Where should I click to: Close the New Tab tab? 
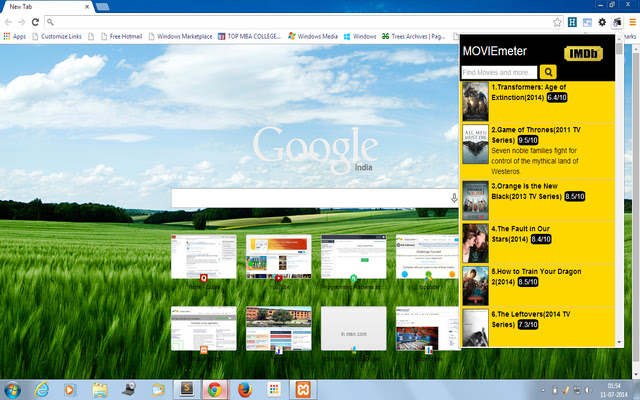tap(87, 7)
